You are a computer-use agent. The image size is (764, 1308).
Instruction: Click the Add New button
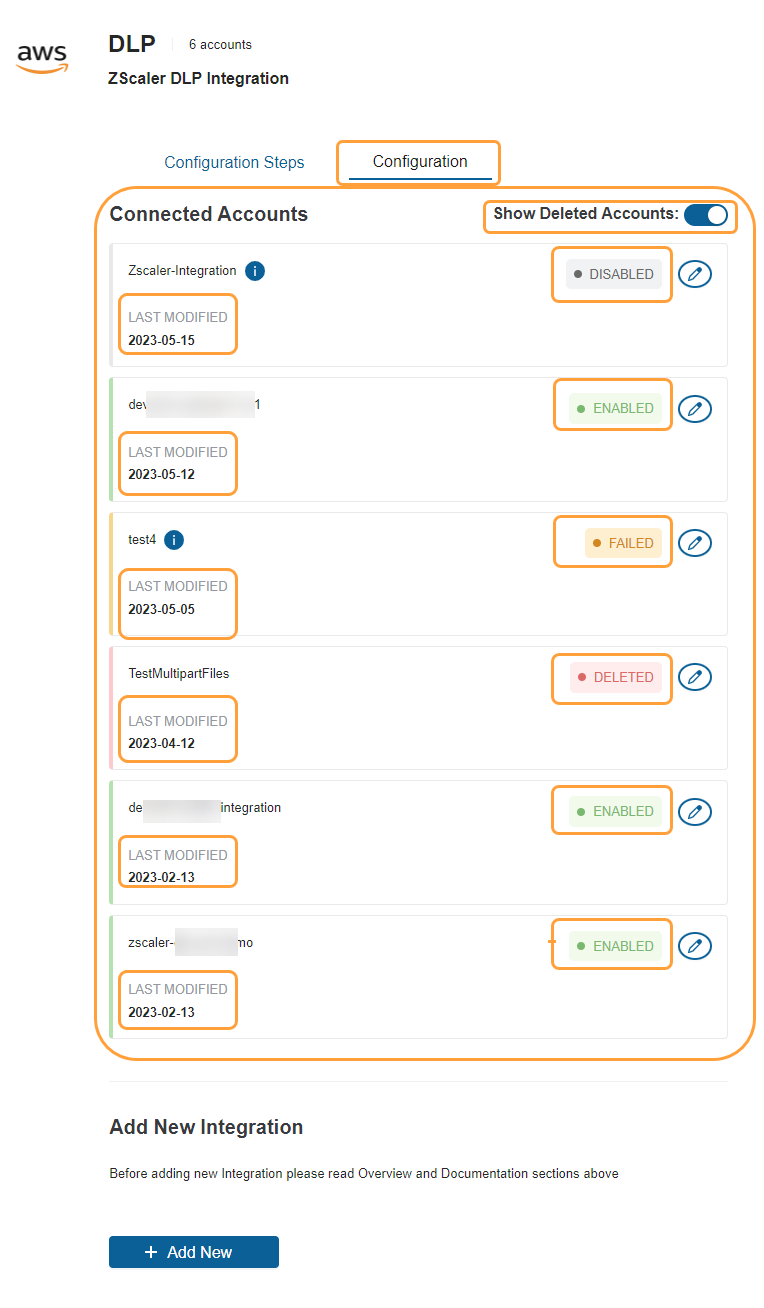(x=194, y=1252)
